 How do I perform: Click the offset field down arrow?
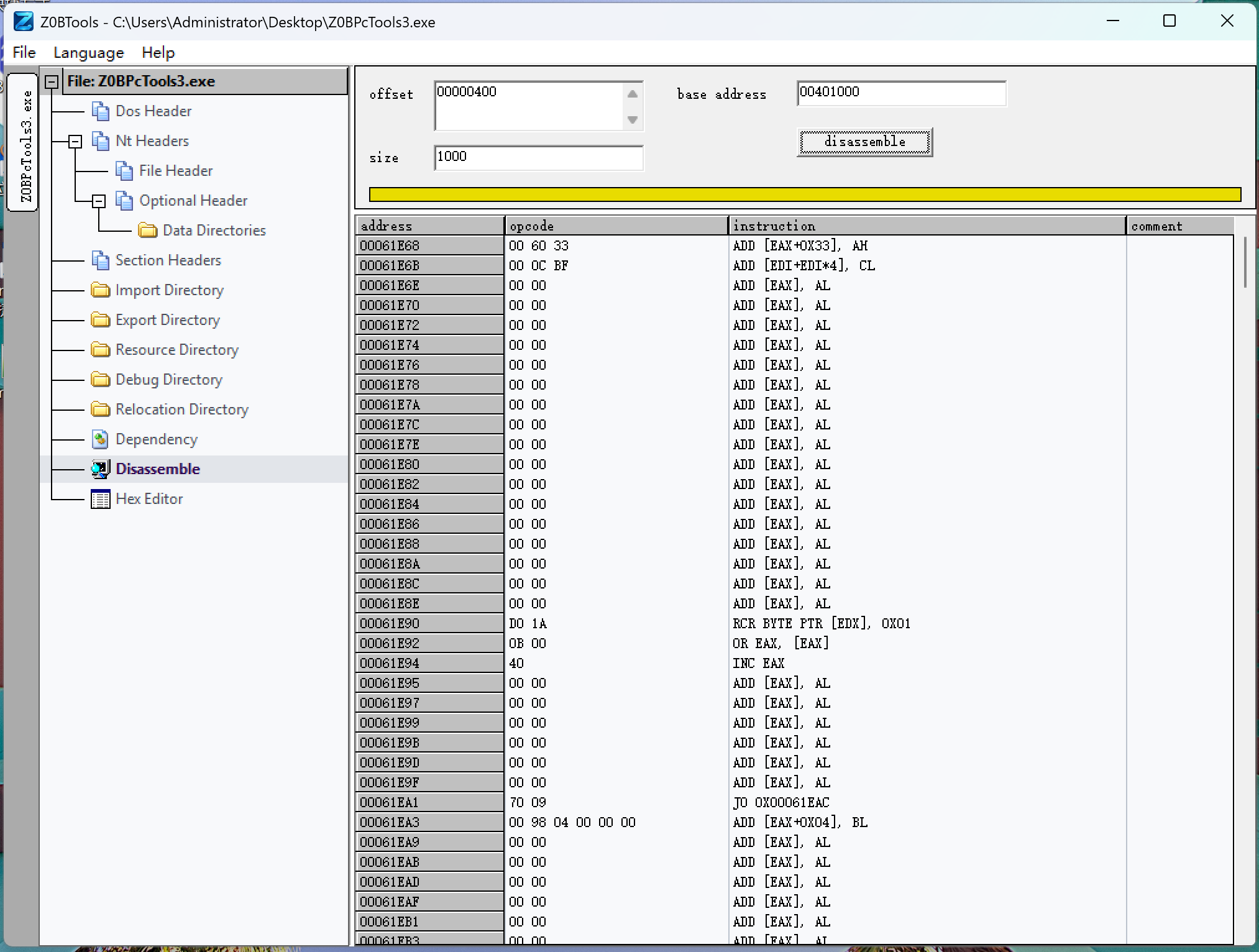[633, 119]
